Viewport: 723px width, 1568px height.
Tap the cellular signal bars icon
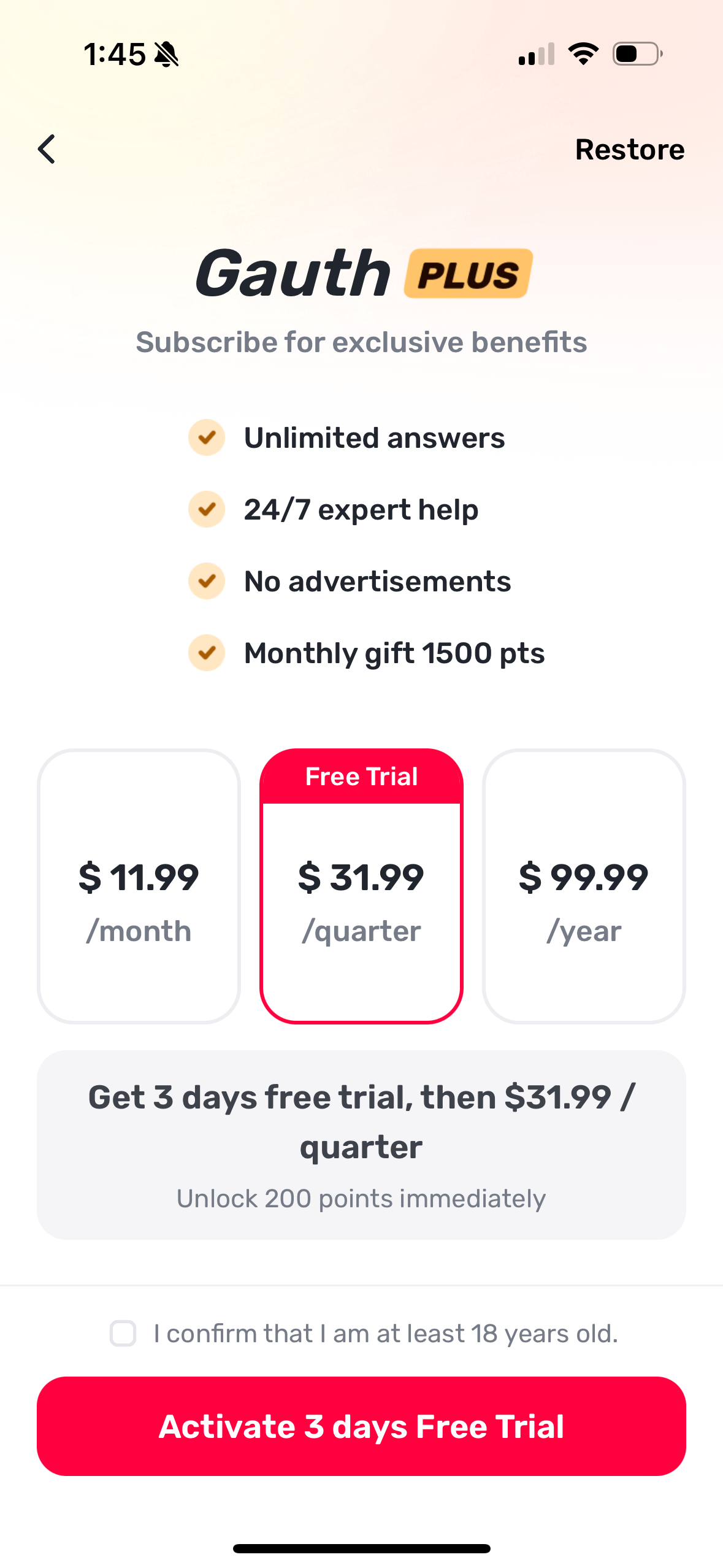click(x=537, y=54)
